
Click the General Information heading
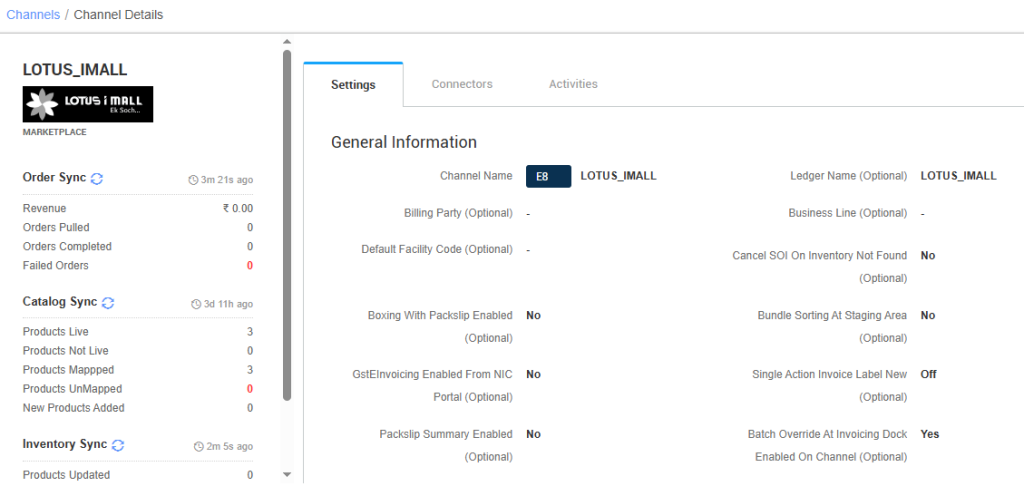[x=404, y=142]
